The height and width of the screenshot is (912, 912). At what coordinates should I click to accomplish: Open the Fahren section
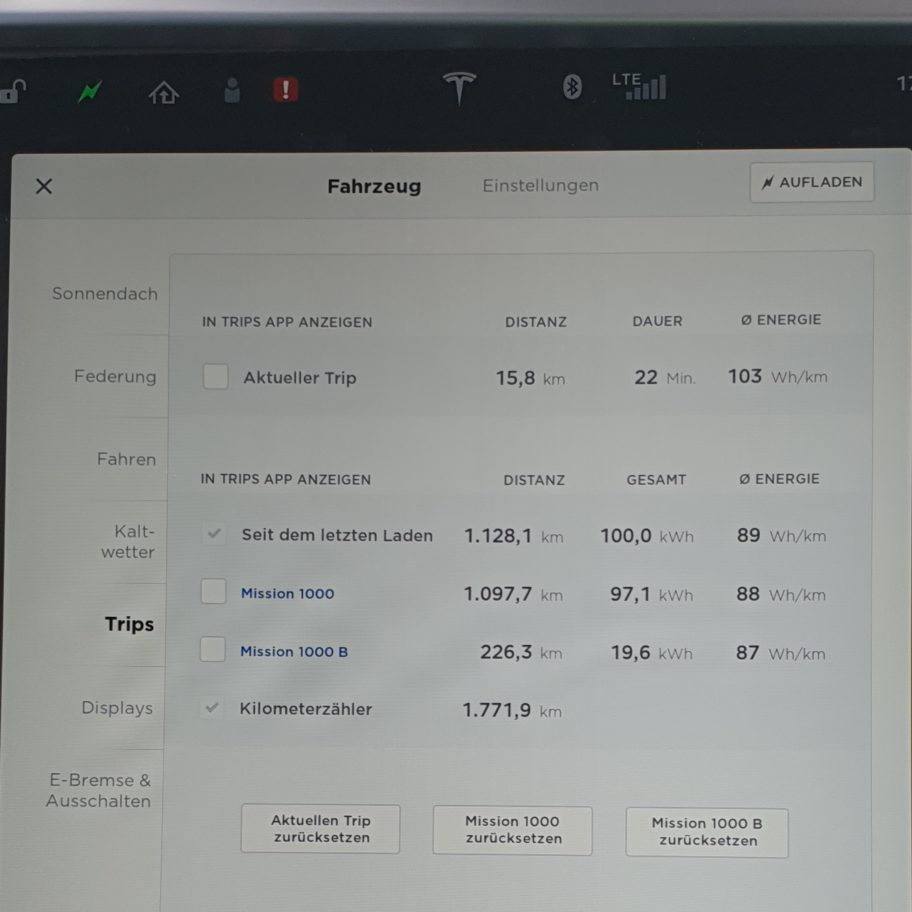pyautogui.click(x=126, y=459)
